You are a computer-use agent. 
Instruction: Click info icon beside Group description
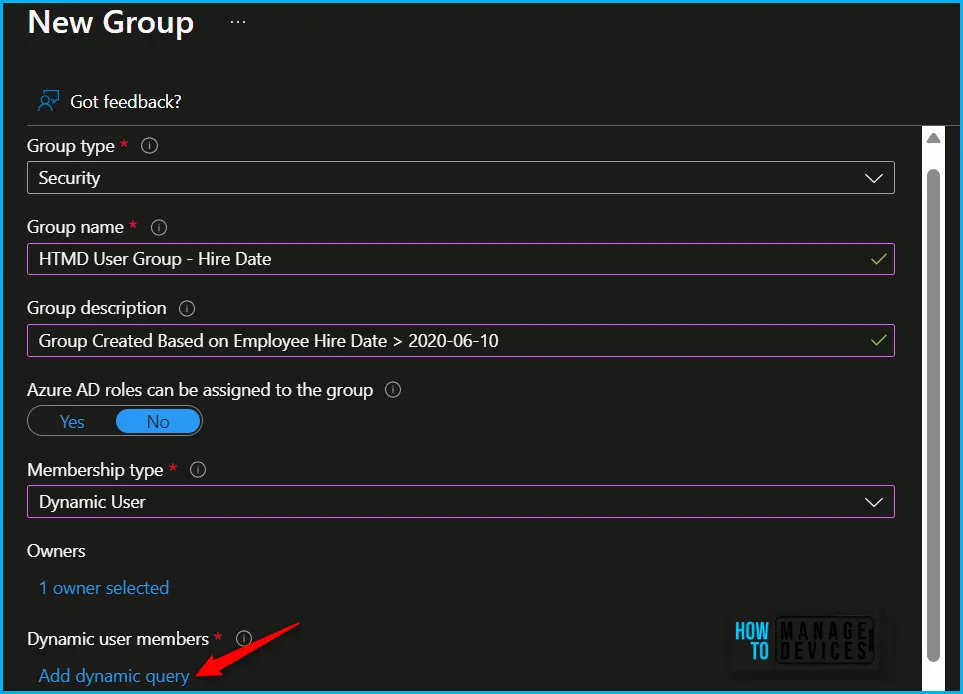pyautogui.click(x=187, y=308)
